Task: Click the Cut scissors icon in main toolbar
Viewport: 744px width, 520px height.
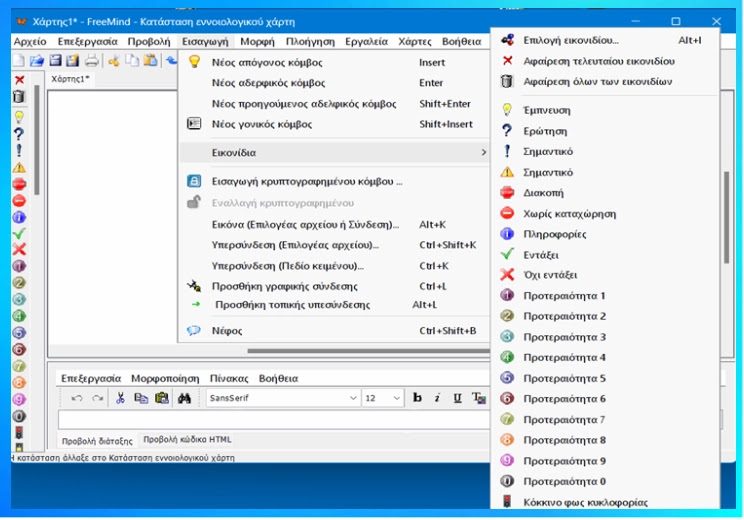Action: (x=113, y=60)
